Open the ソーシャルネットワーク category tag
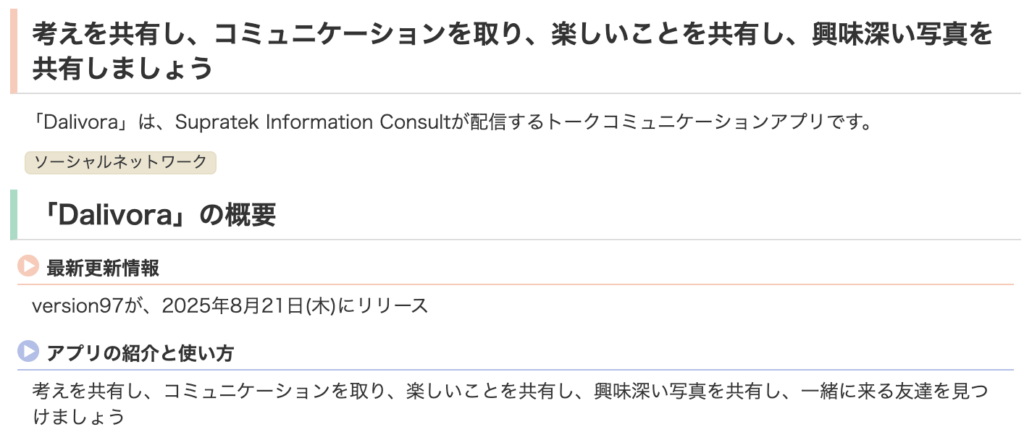Screen dimensions: 1024x440 point(120,163)
